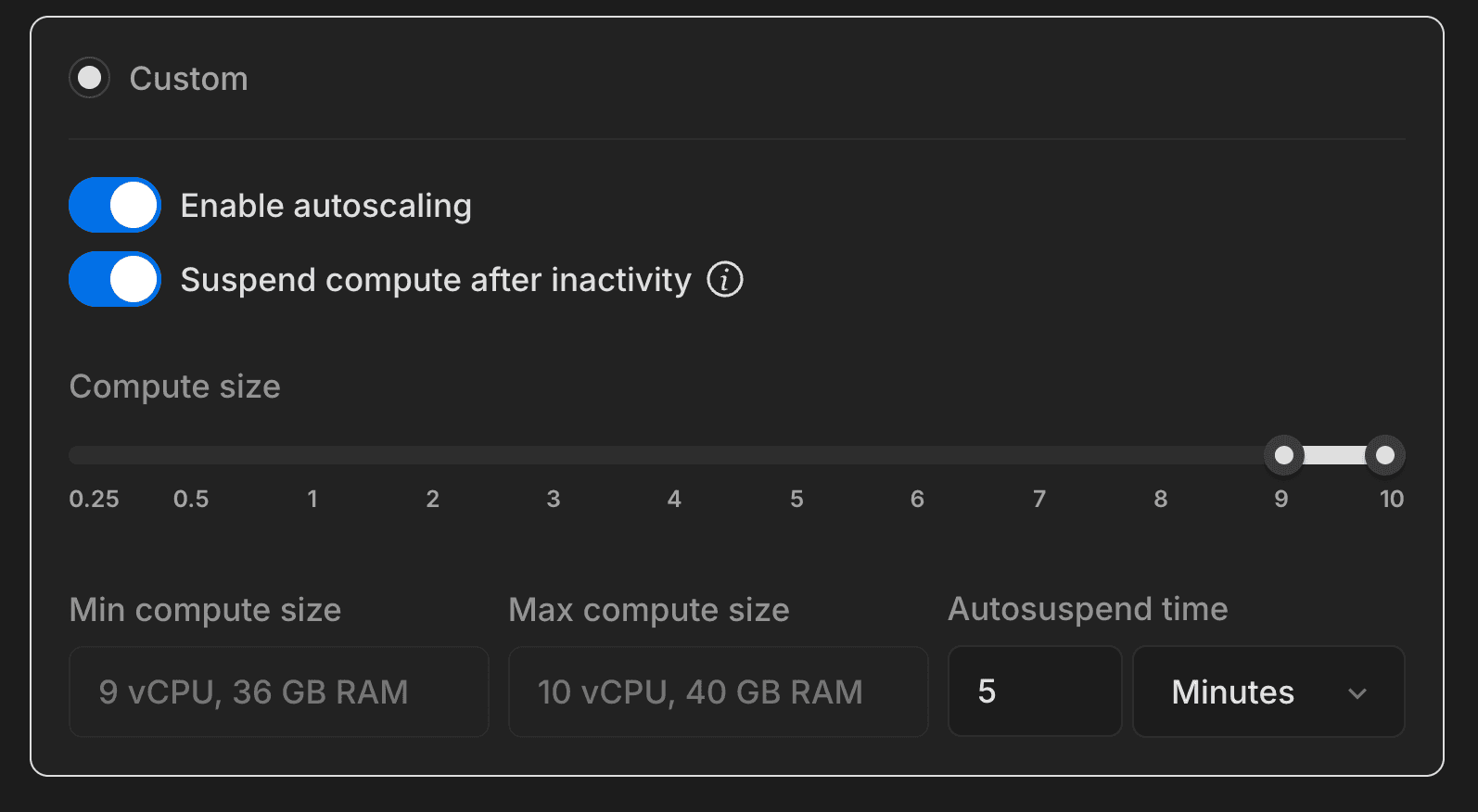The image size is (1478, 812).
Task: Click the Suspend compute after inactivity label
Action: [436, 279]
